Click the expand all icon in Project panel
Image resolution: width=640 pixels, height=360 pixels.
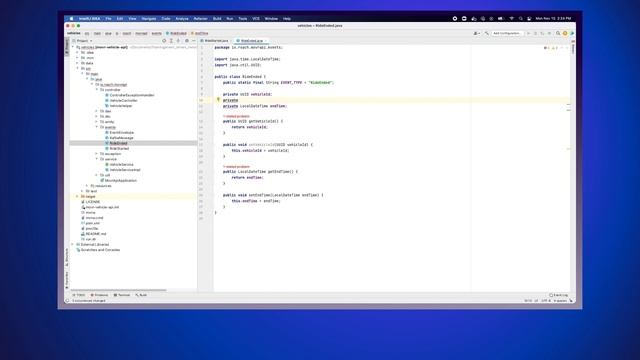pos(171,41)
